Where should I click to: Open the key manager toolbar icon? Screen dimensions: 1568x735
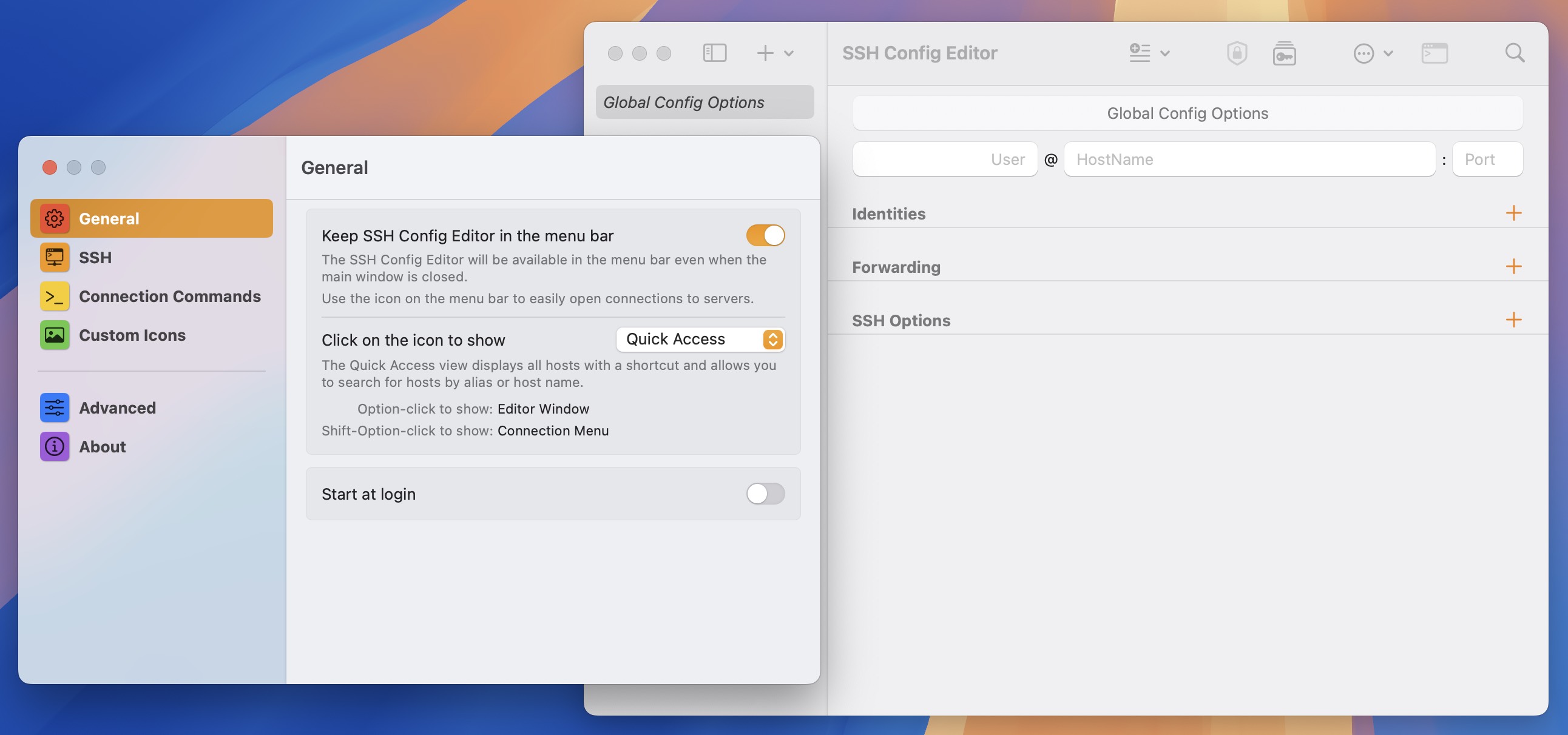[1285, 53]
